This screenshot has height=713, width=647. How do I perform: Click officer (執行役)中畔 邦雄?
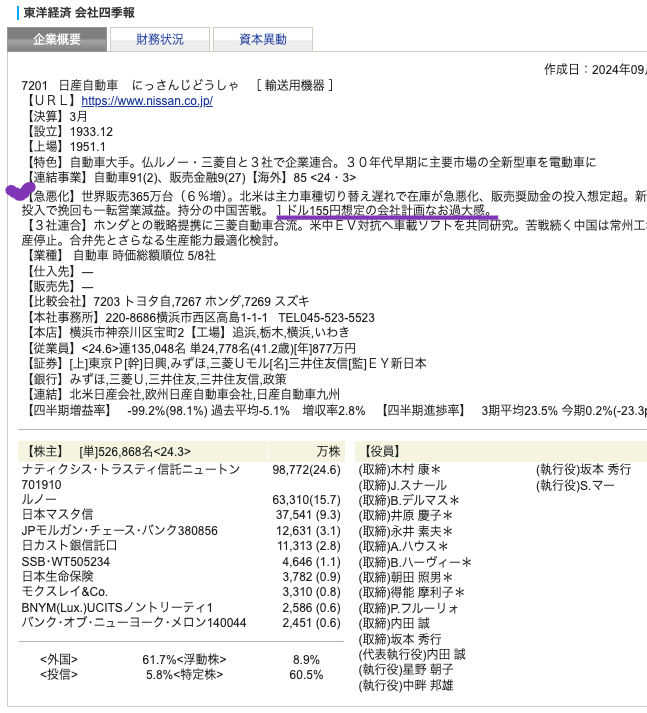(x=406, y=685)
